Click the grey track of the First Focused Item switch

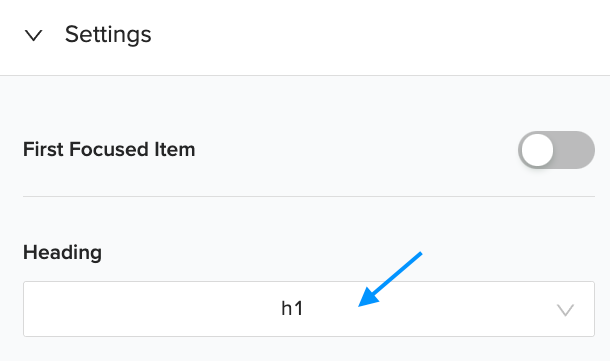[x=575, y=150]
